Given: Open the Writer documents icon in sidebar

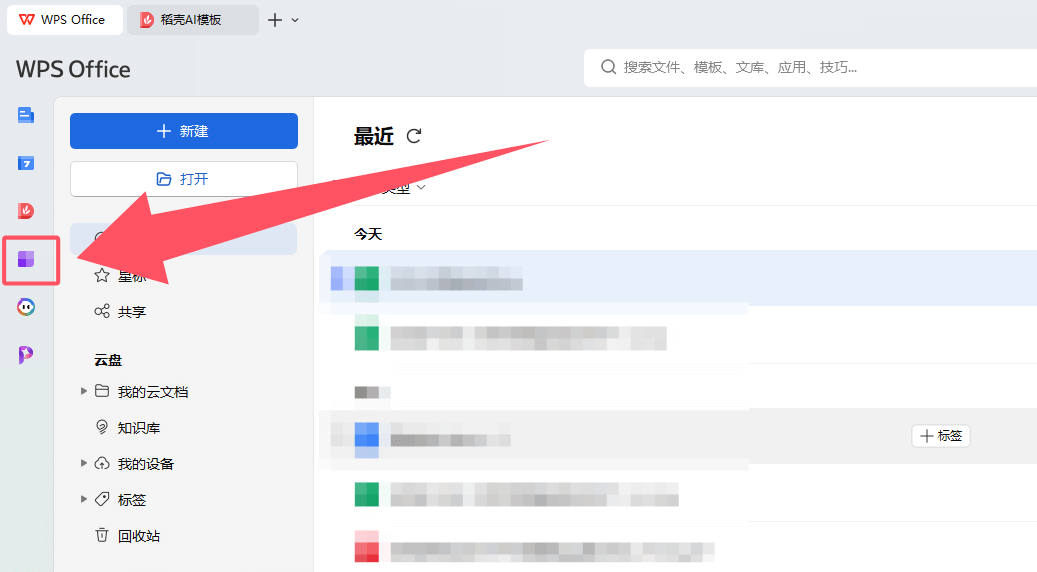Looking at the screenshot, I should 26,116.
